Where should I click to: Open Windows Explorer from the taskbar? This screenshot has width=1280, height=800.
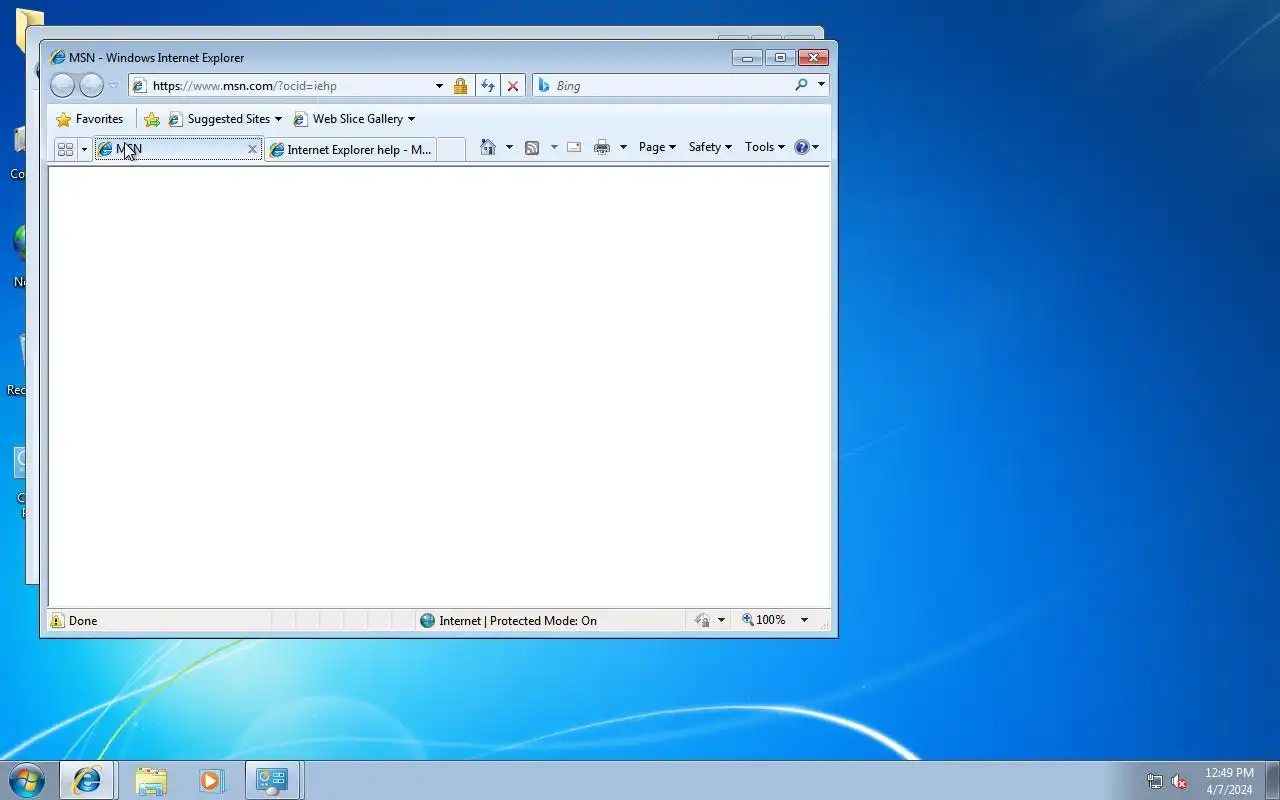[151, 780]
